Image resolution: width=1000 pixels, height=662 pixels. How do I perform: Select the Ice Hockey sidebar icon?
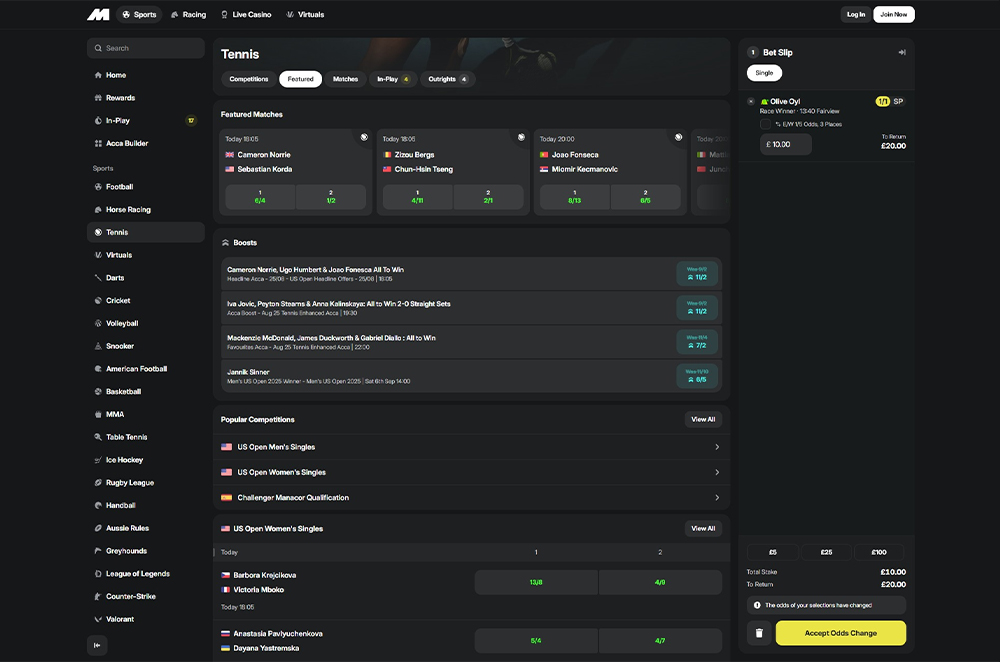point(98,460)
